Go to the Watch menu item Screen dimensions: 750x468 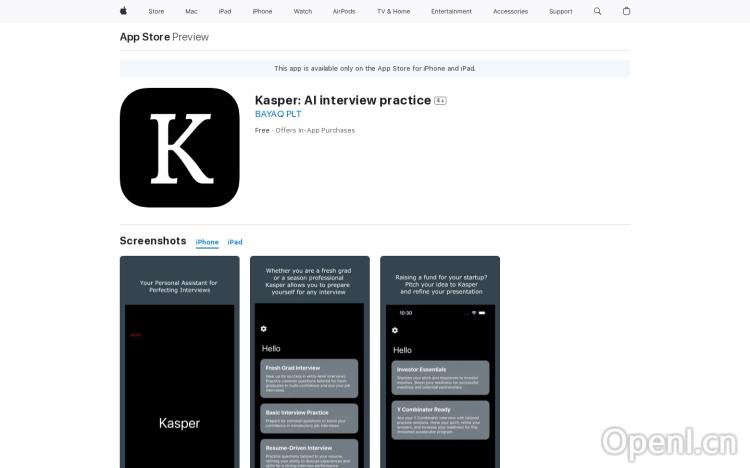point(302,11)
